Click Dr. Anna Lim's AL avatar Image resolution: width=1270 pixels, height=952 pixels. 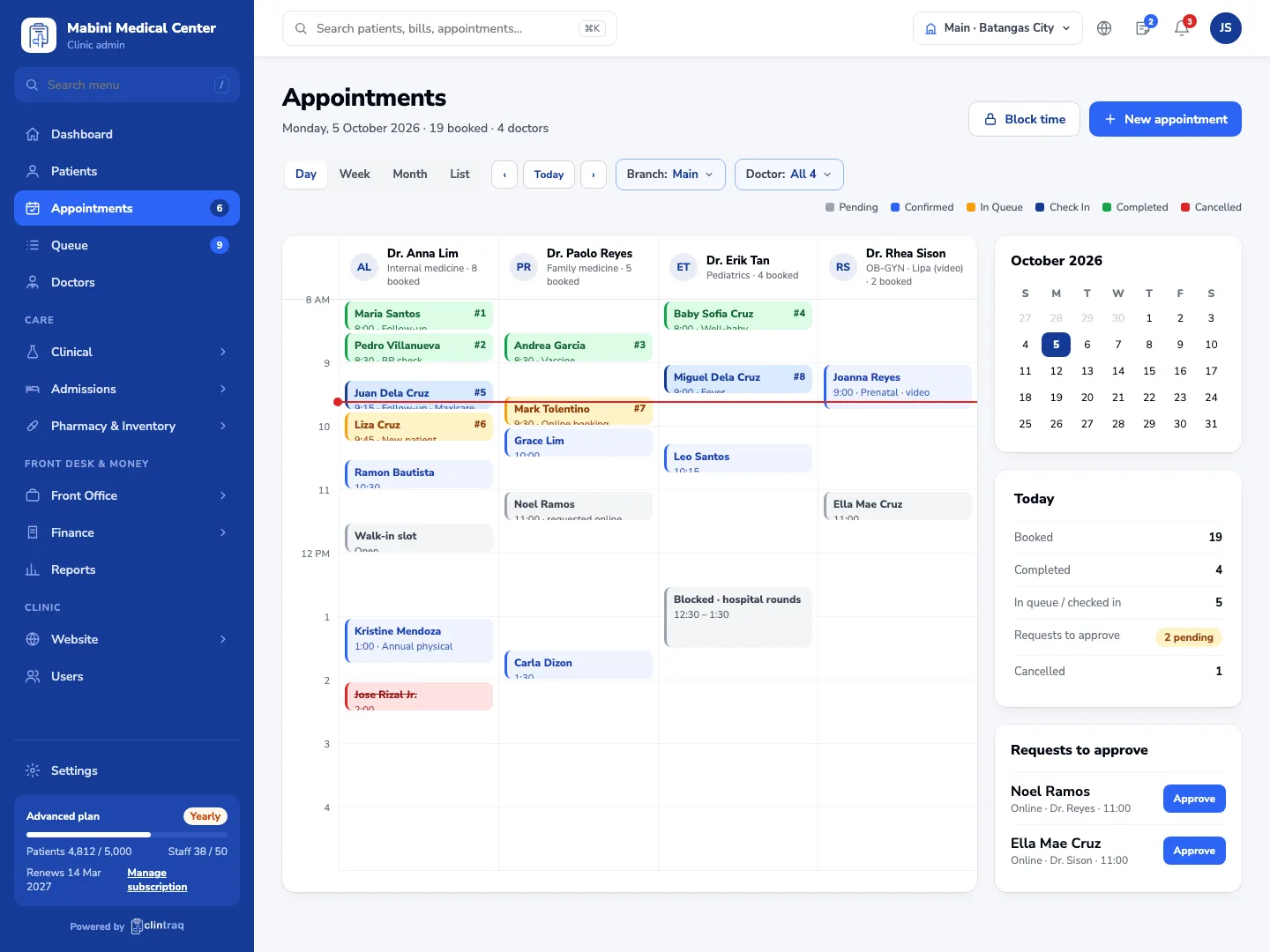tap(364, 267)
